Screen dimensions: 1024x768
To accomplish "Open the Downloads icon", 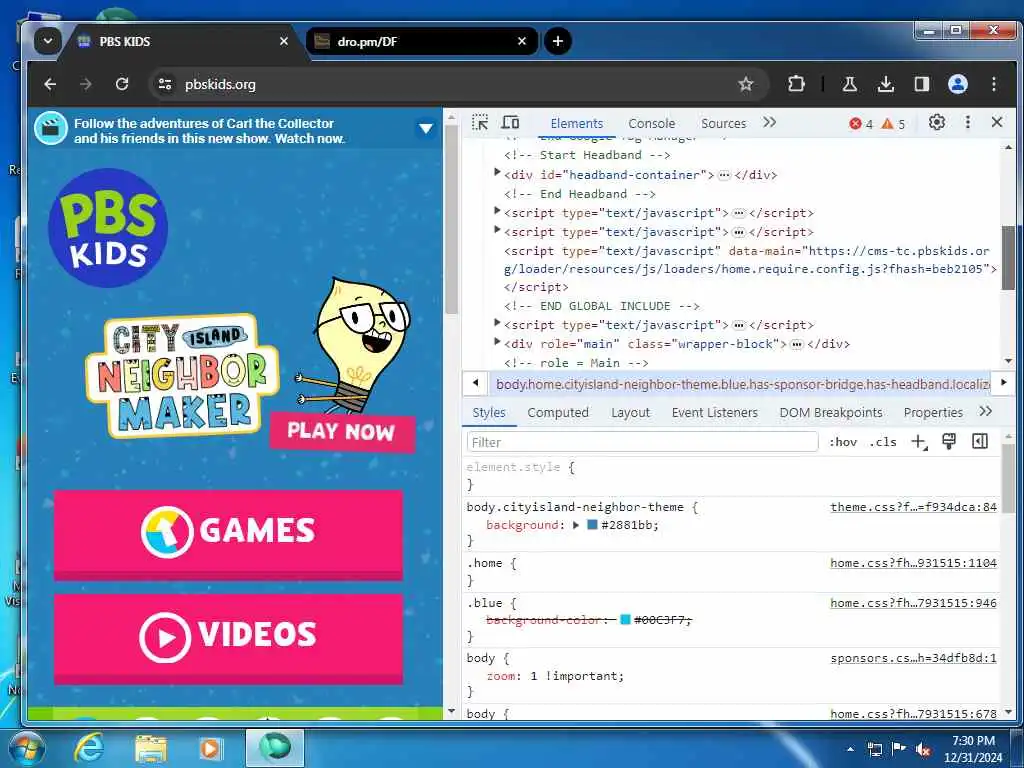I will click(886, 84).
